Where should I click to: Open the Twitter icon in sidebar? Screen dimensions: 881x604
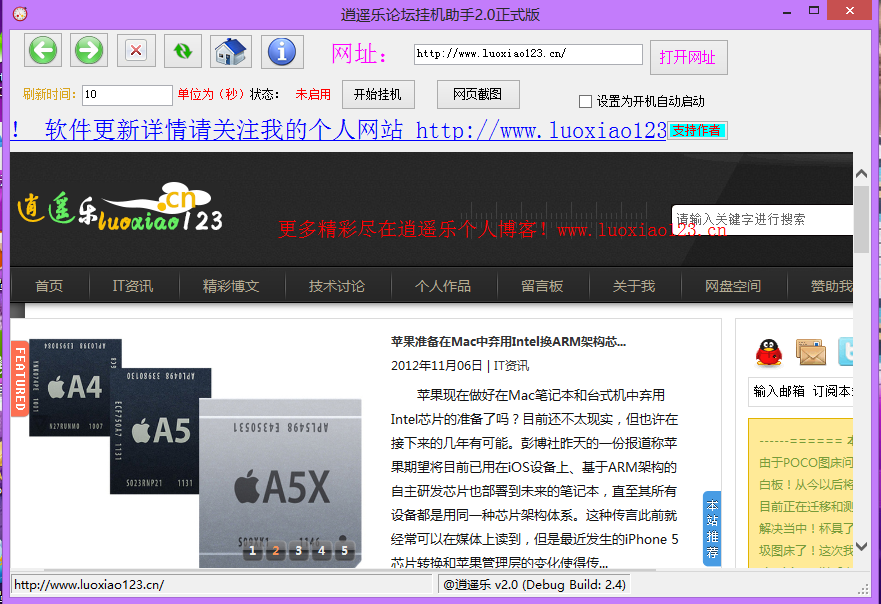point(845,353)
